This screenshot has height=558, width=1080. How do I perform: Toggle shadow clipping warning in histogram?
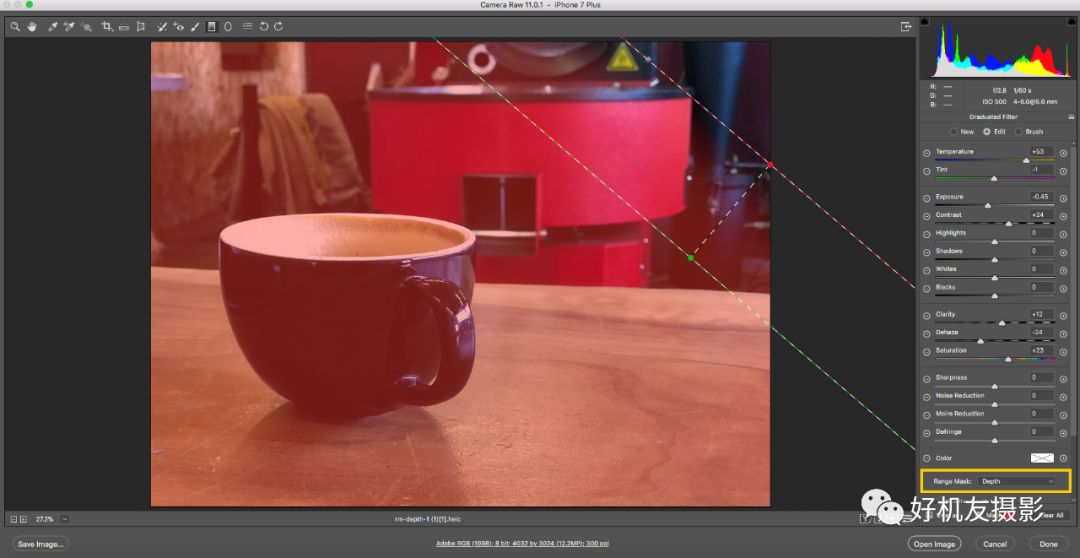pyautogui.click(x=924, y=22)
